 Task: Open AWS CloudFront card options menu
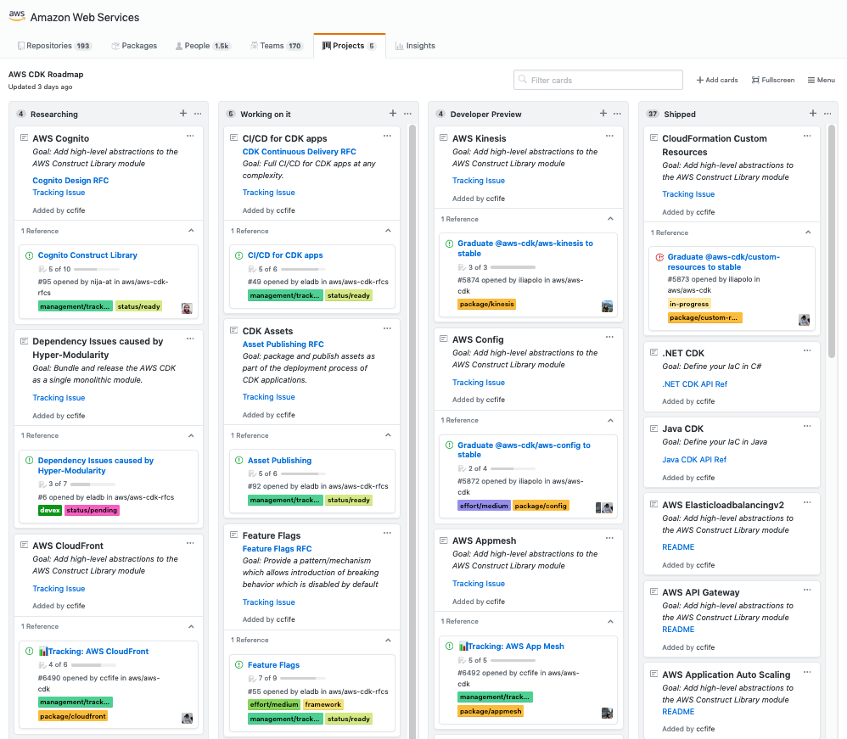190,543
